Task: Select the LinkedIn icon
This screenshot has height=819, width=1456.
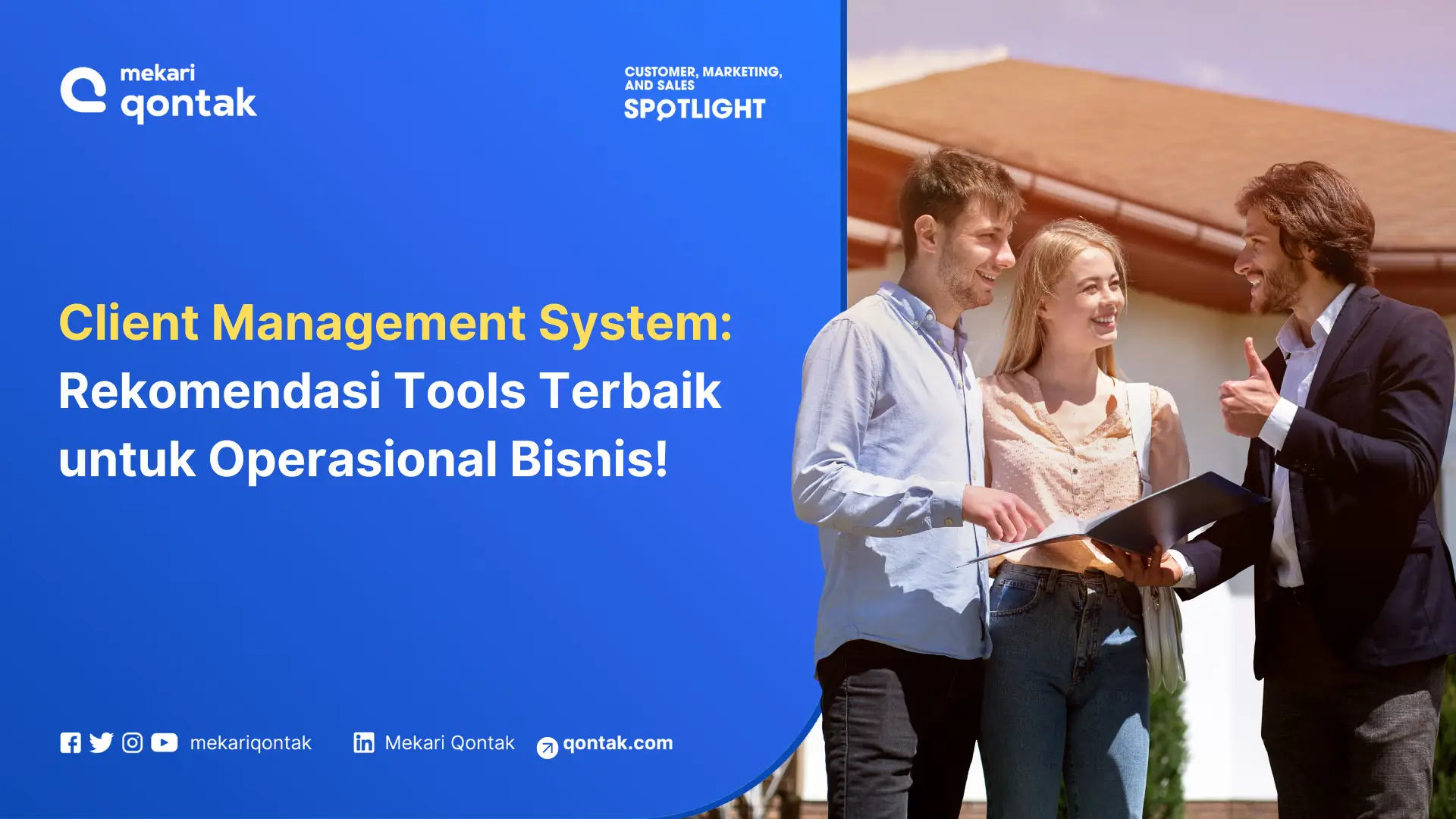Action: (x=362, y=743)
